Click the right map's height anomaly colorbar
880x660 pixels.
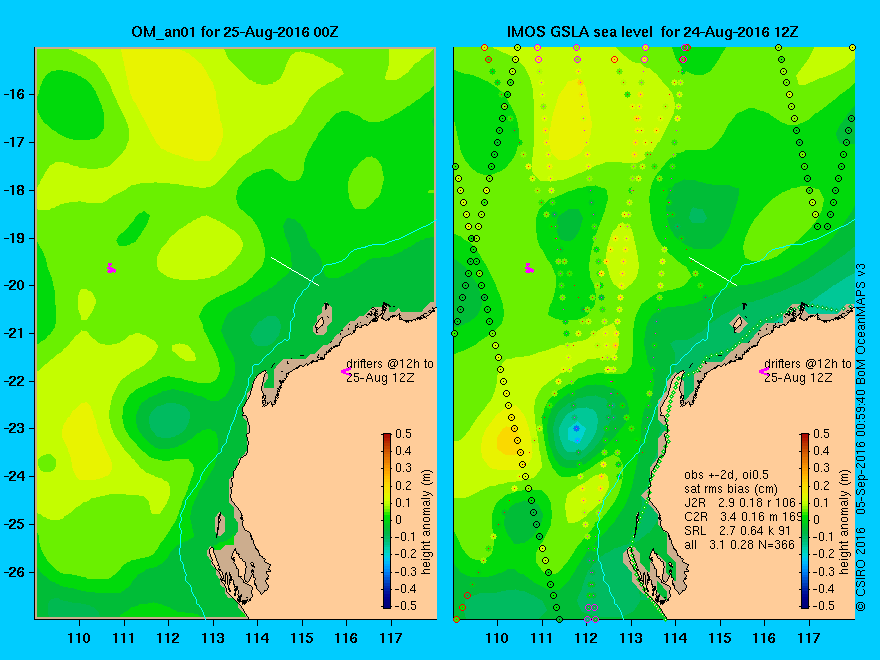point(805,520)
